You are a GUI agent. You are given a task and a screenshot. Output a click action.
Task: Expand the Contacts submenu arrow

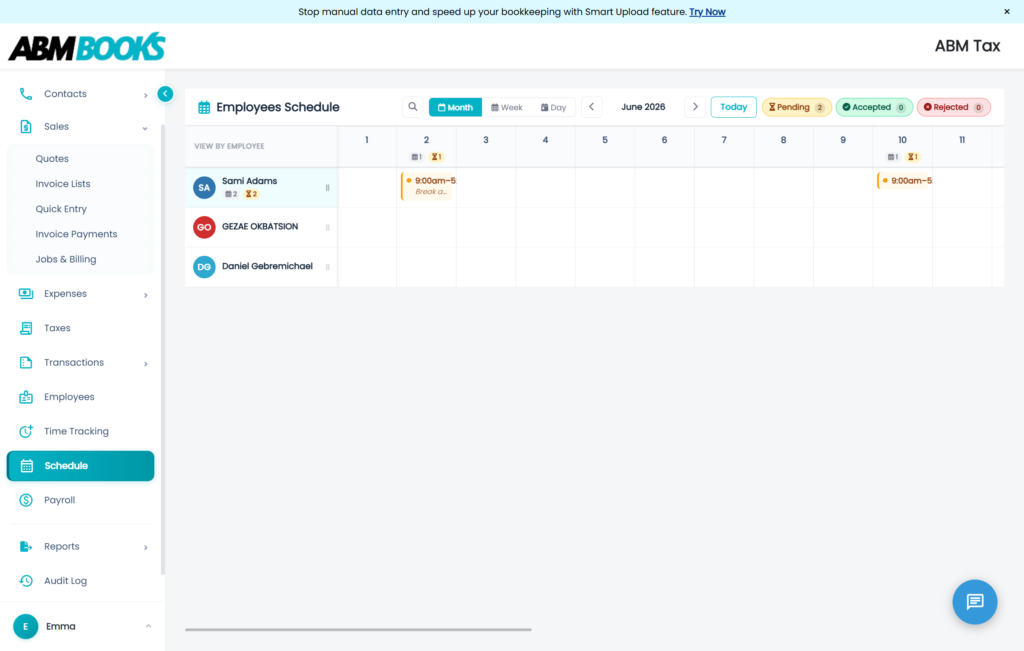coord(146,95)
